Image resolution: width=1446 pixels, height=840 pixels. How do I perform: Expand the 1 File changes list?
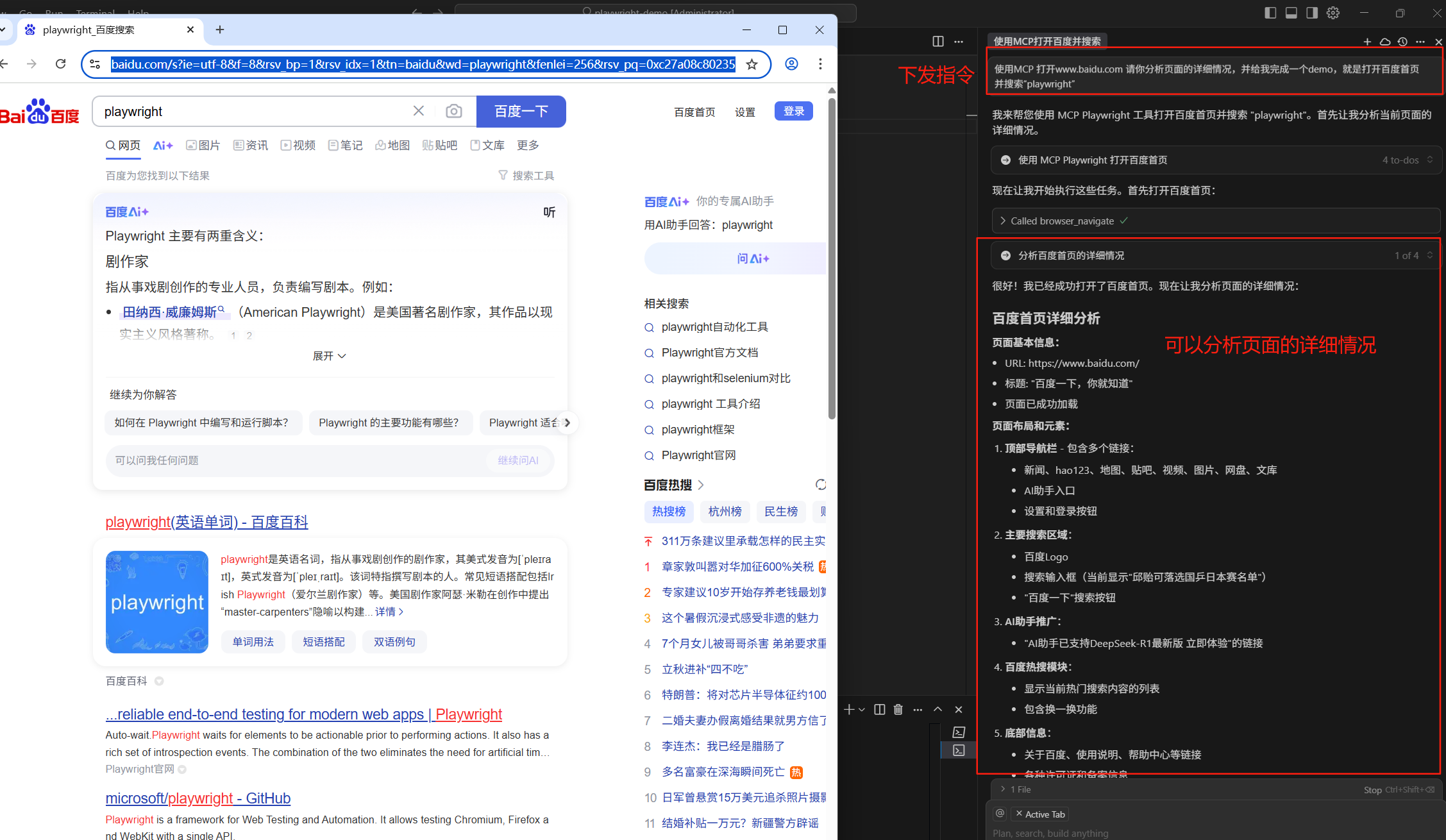click(1015, 789)
